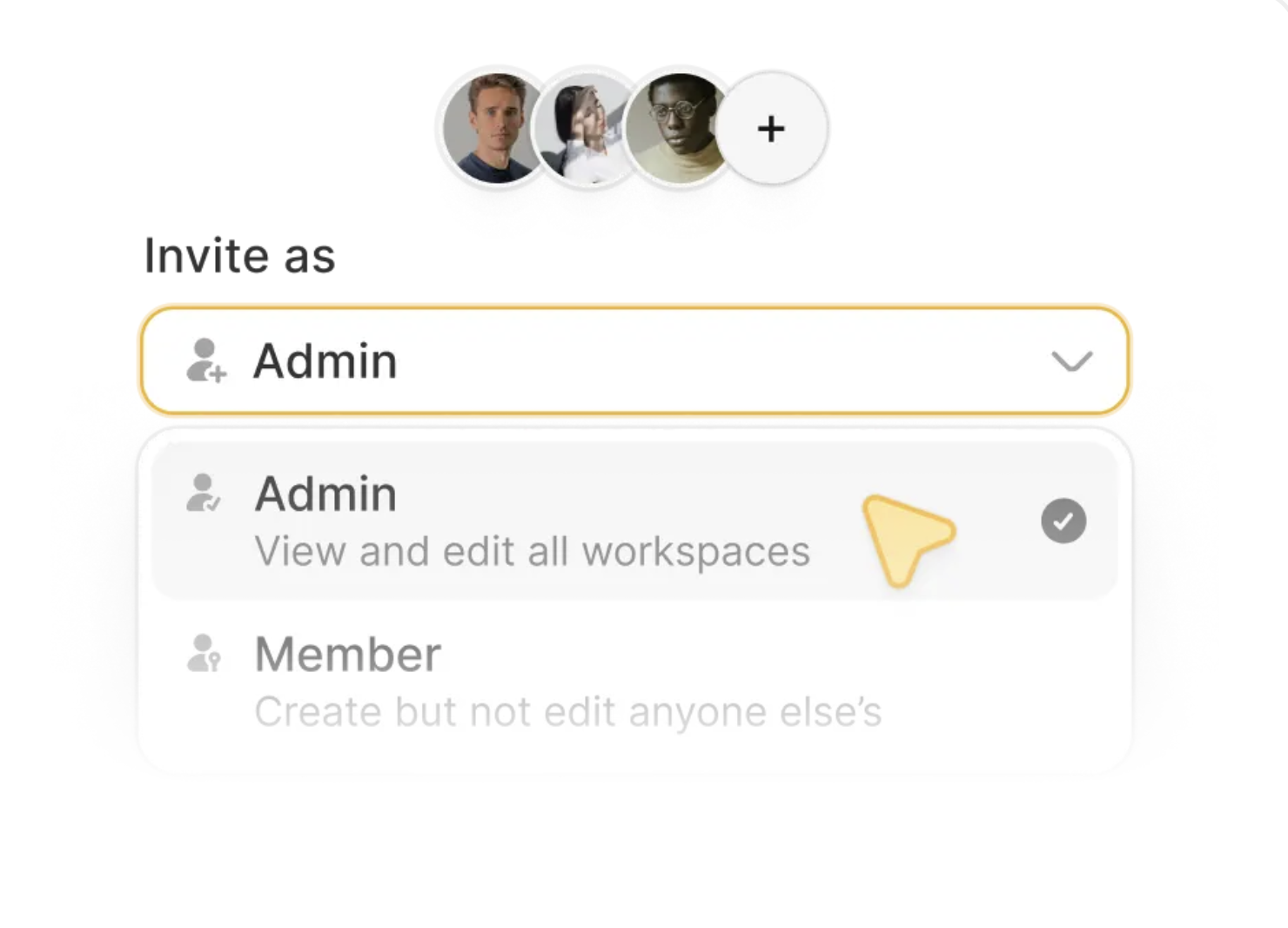Click the selected "Admin" text in the combo box
This screenshot has width=1288, height=928.
pos(325,361)
